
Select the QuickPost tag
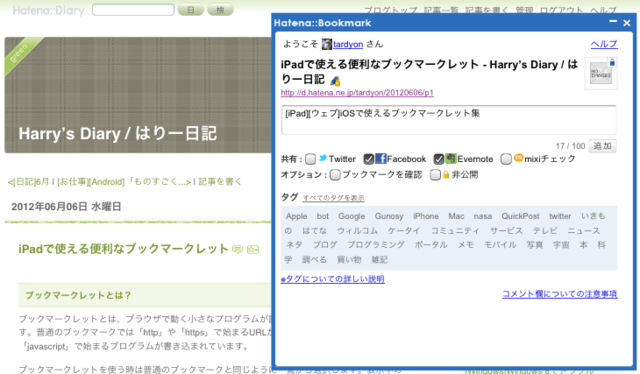point(520,216)
